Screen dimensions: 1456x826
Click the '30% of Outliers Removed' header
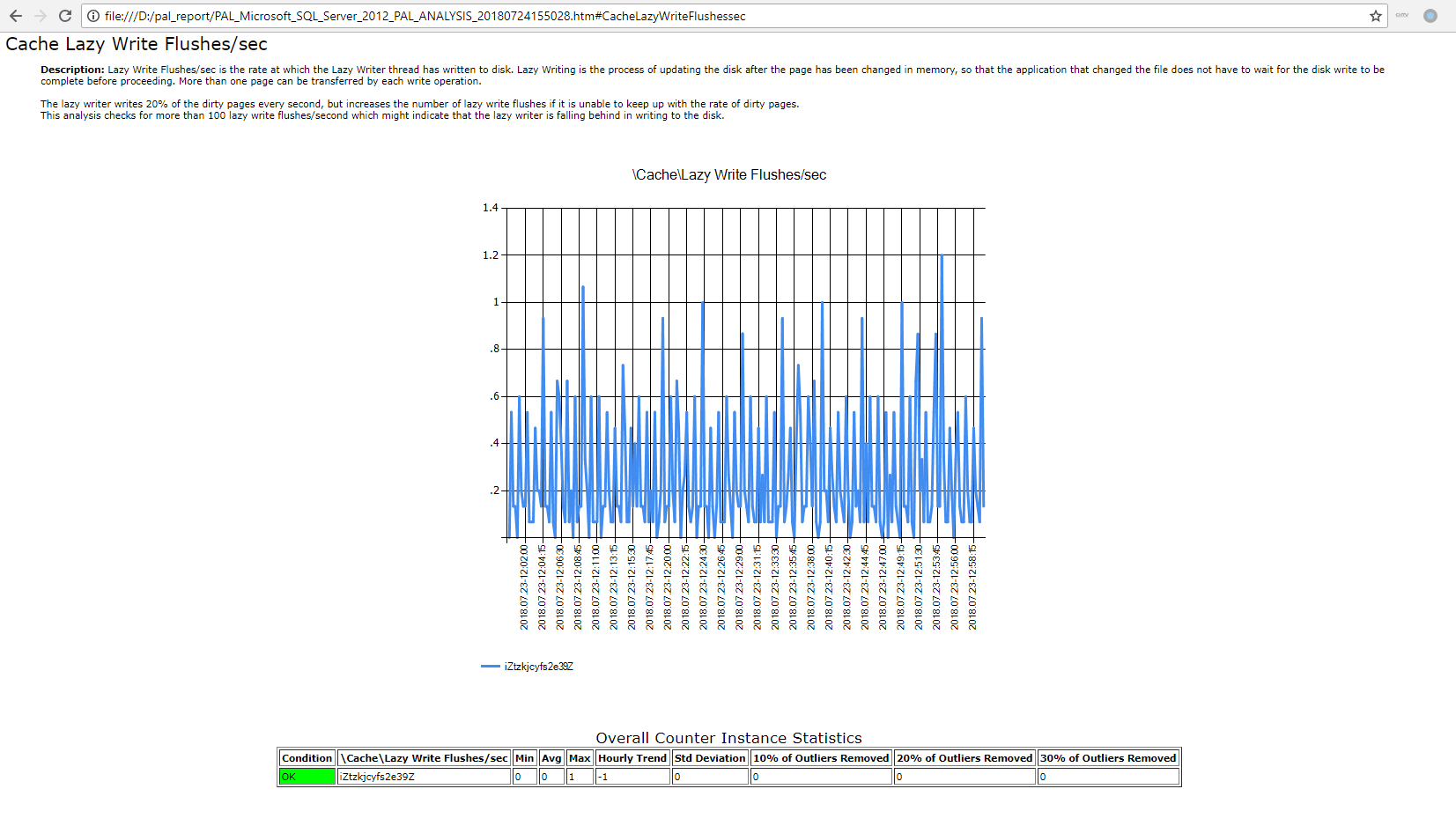pyautogui.click(x=1108, y=758)
